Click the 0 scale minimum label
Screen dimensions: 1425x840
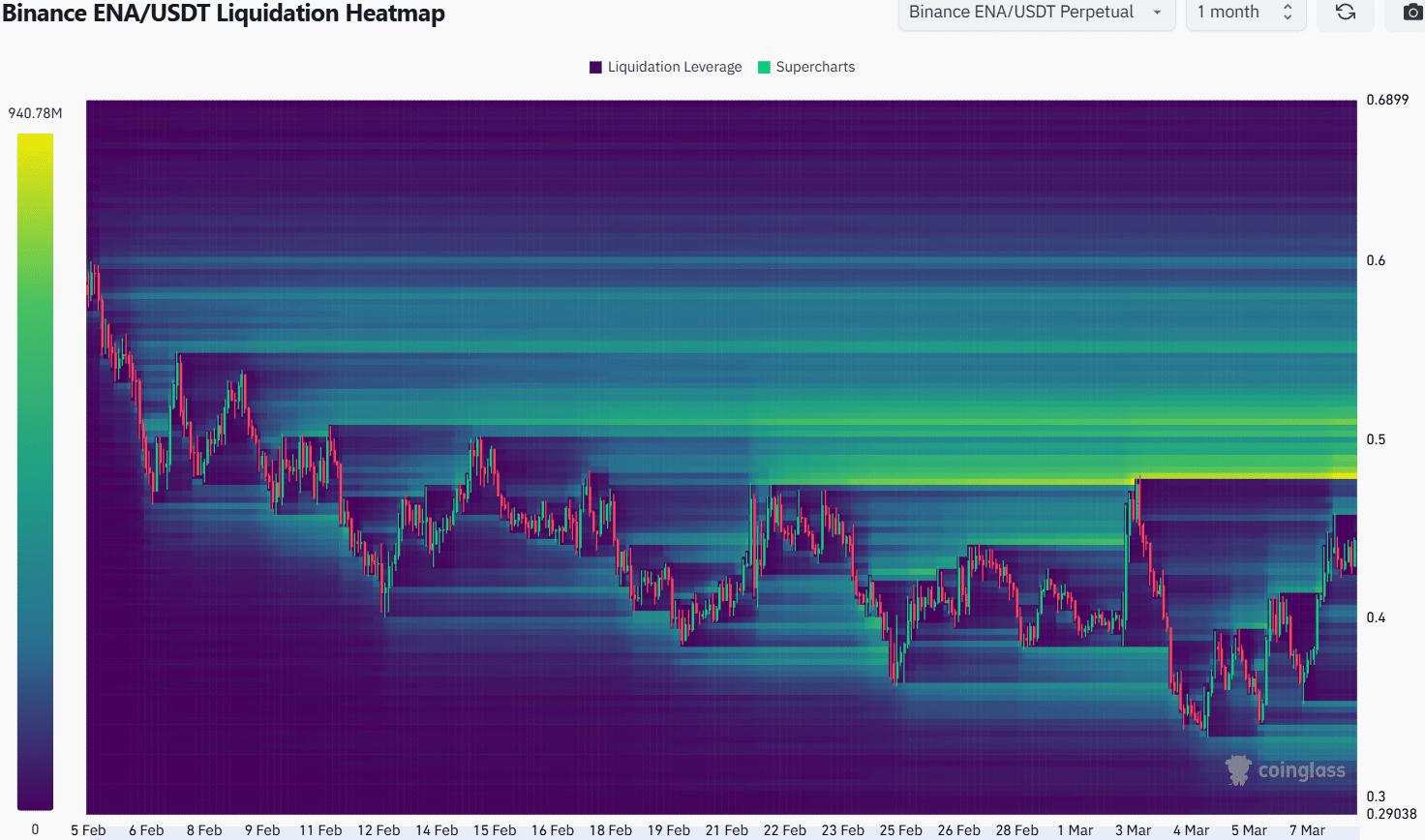[x=35, y=829]
